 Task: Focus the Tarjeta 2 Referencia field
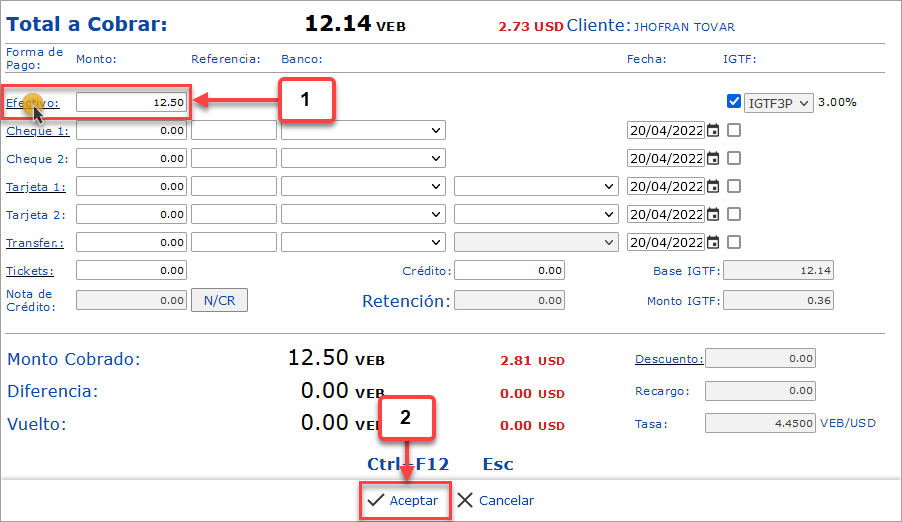(x=234, y=214)
